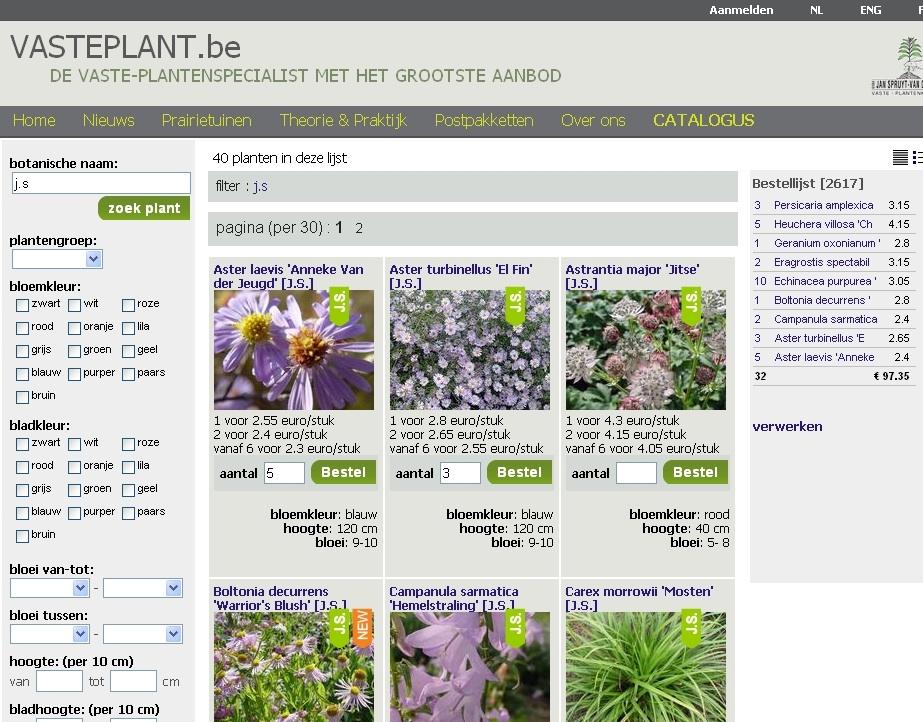Enable bladkleur rood filter
Image resolution: width=923 pixels, height=722 pixels.
point(22,467)
